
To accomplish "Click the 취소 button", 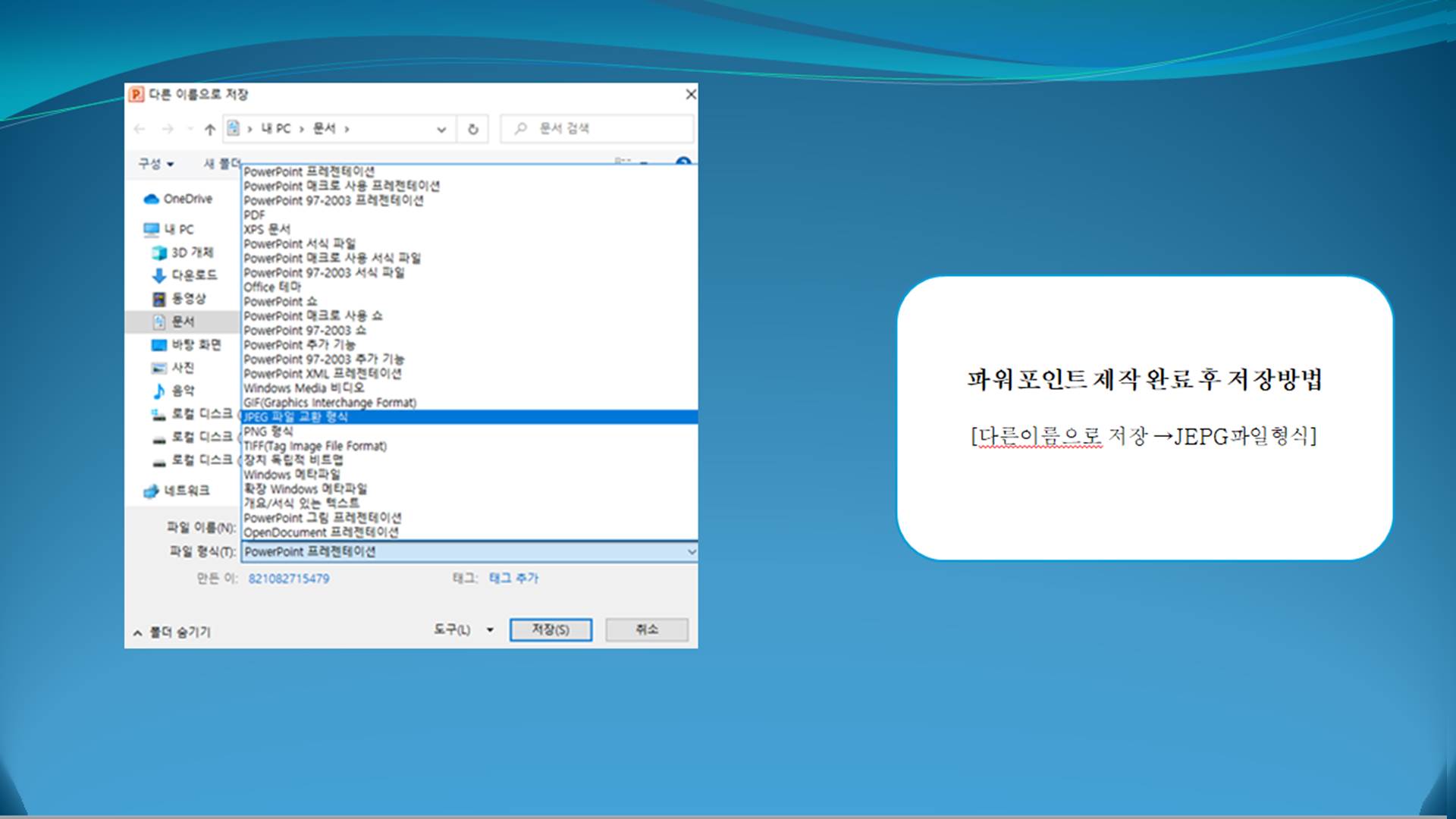I will (647, 629).
